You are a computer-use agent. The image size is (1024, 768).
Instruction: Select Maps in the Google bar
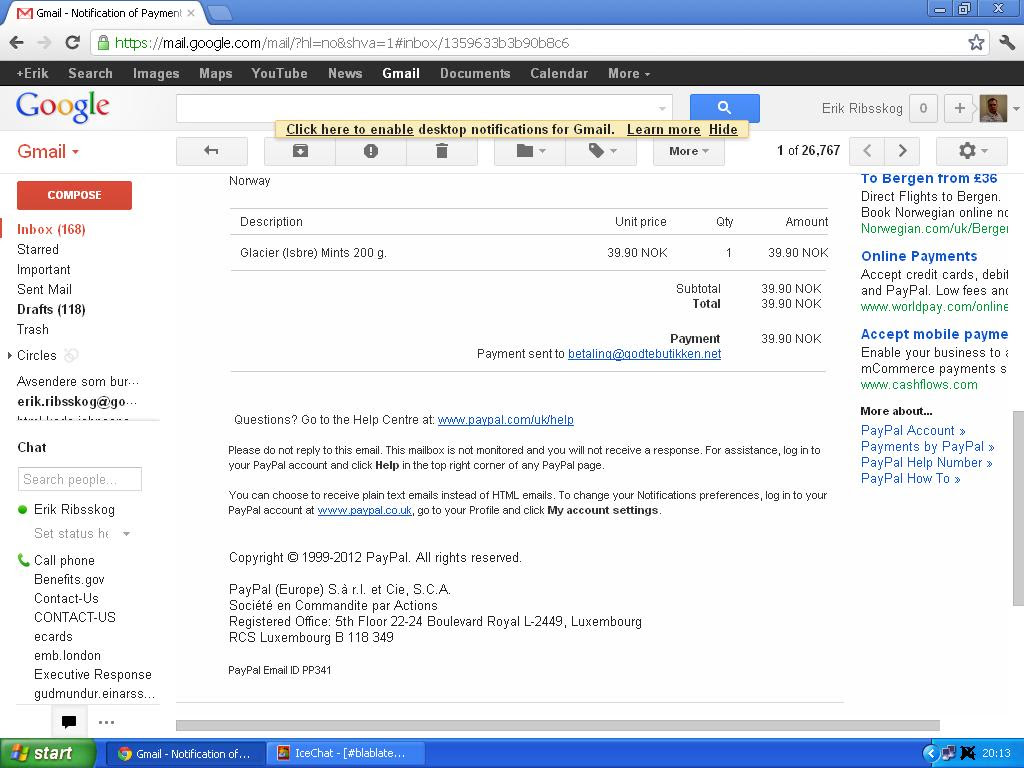point(216,73)
